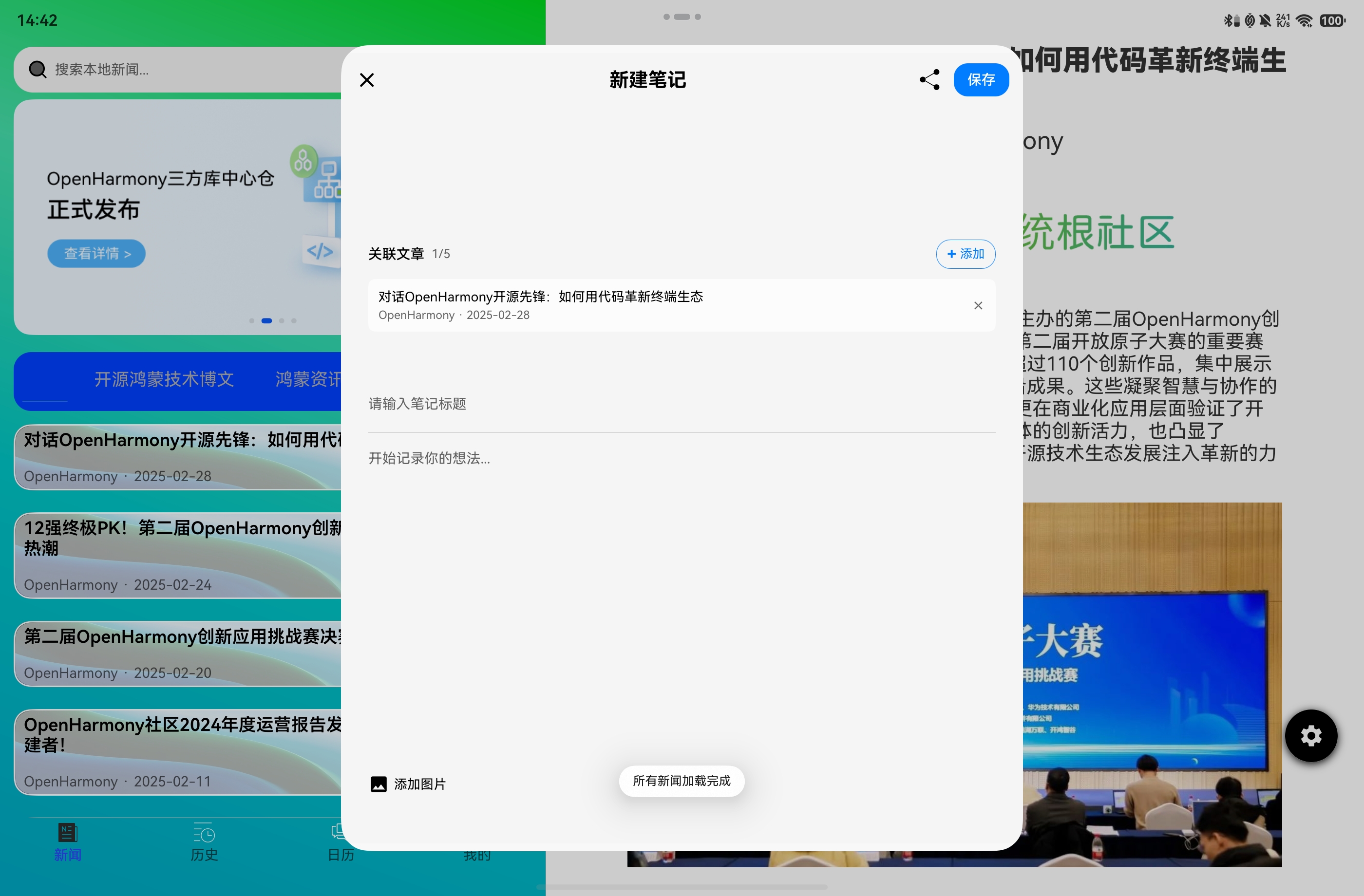Tap the search magnifier icon
Screen dimensions: 1364x896
(37, 69)
